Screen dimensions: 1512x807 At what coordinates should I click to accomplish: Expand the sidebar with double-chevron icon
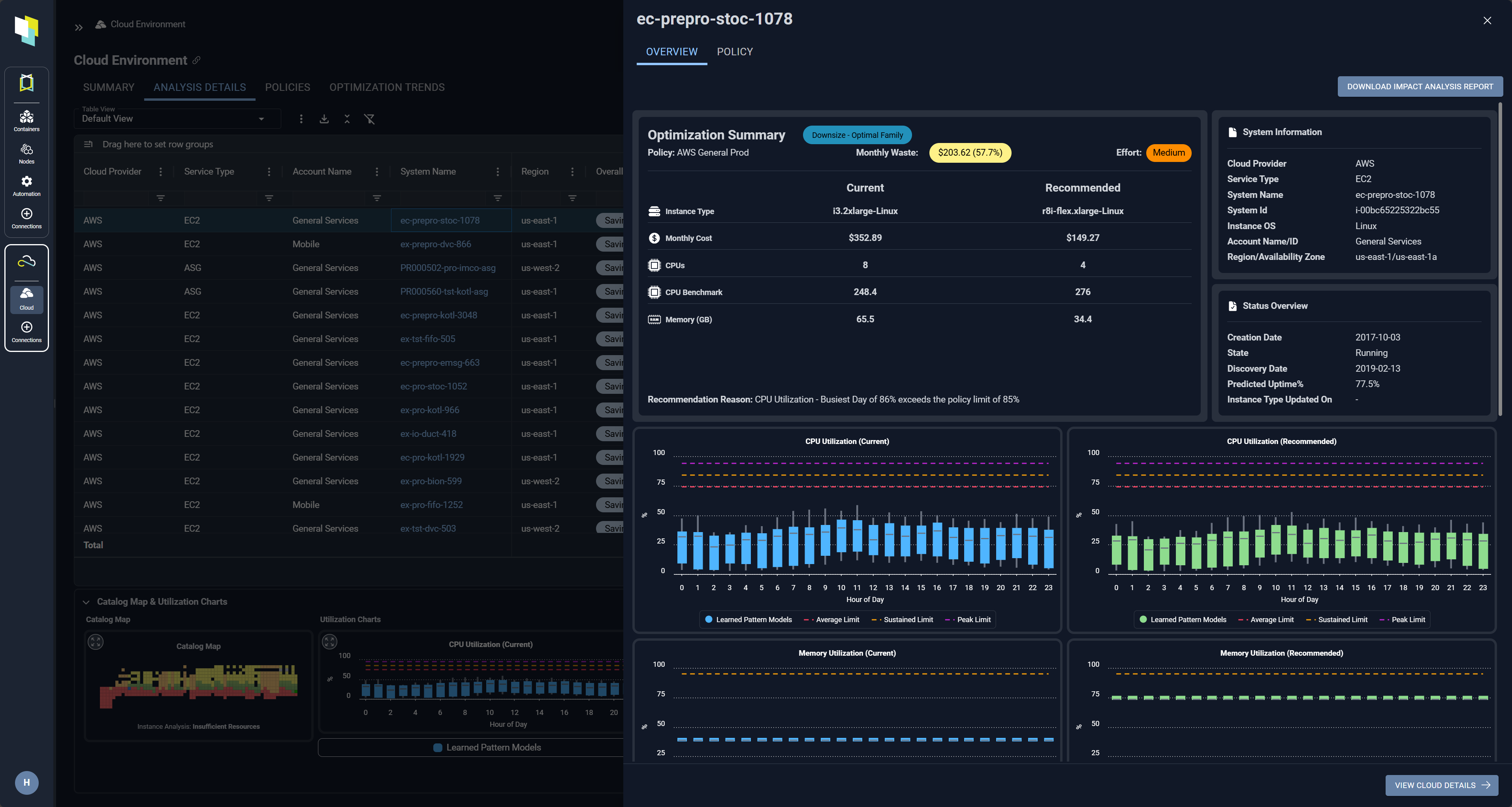[x=79, y=27]
